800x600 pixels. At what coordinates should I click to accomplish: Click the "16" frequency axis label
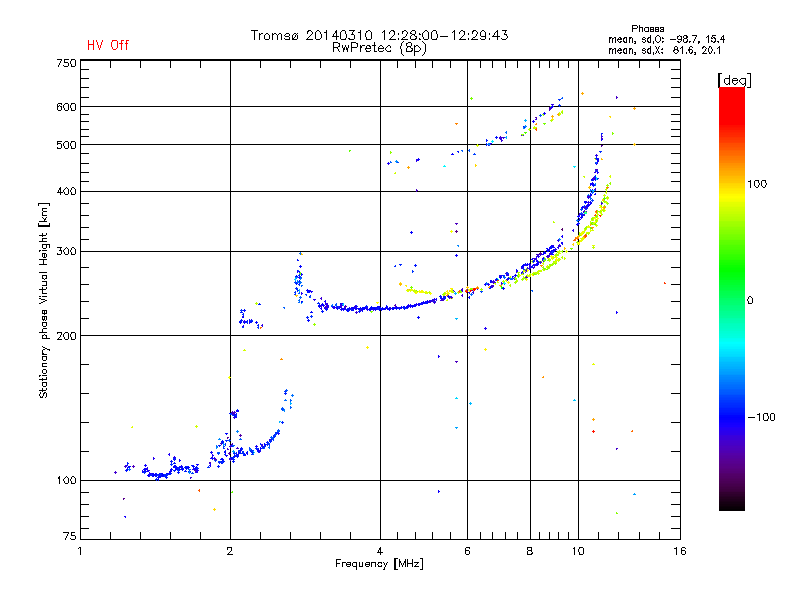(680, 551)
